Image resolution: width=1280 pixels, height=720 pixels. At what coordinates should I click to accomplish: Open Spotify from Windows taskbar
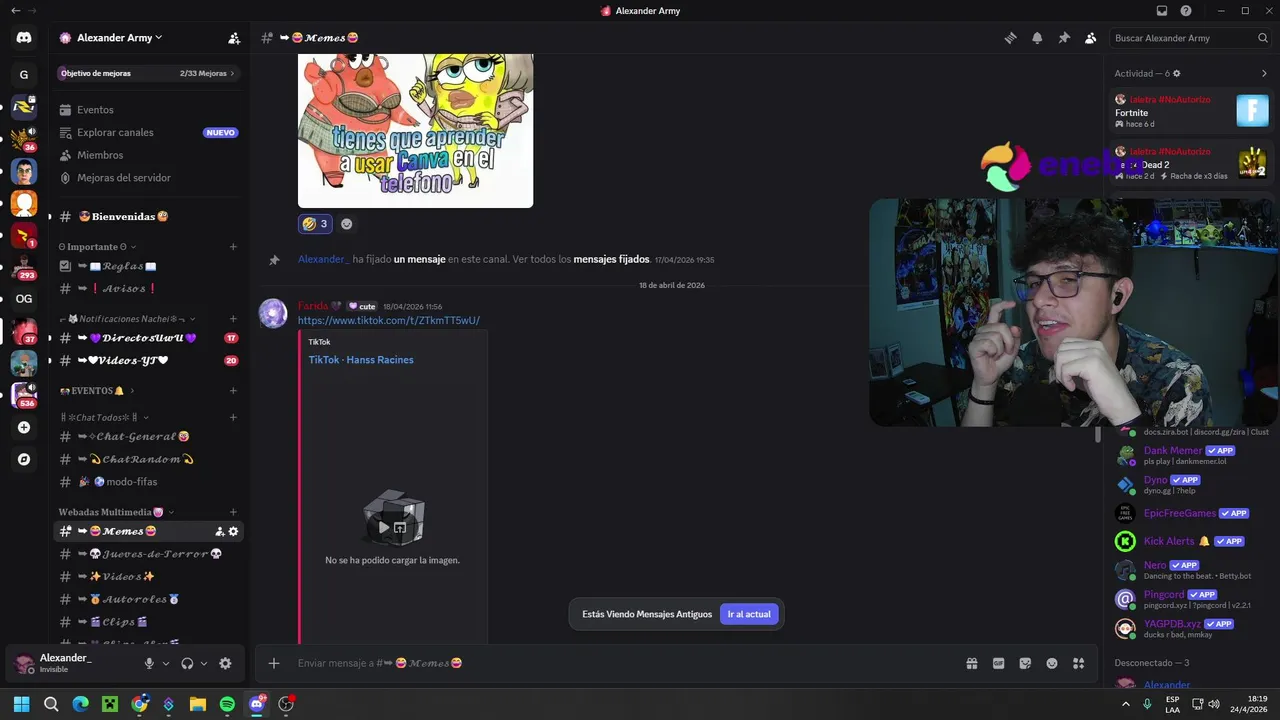pyautogui.click(x=227, y=704)
